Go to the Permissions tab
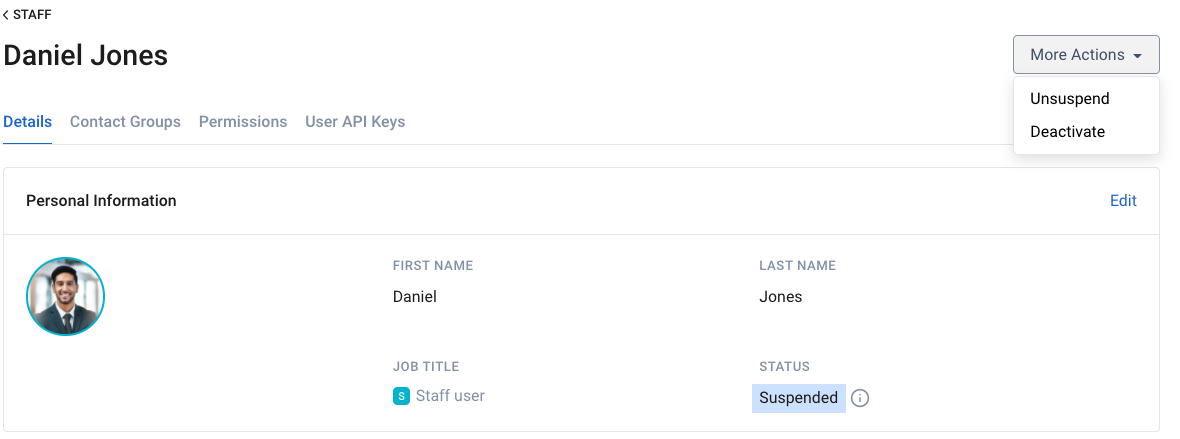Image resolution: width=1180 pixels, height=439 pixels. tap(243, 121)
